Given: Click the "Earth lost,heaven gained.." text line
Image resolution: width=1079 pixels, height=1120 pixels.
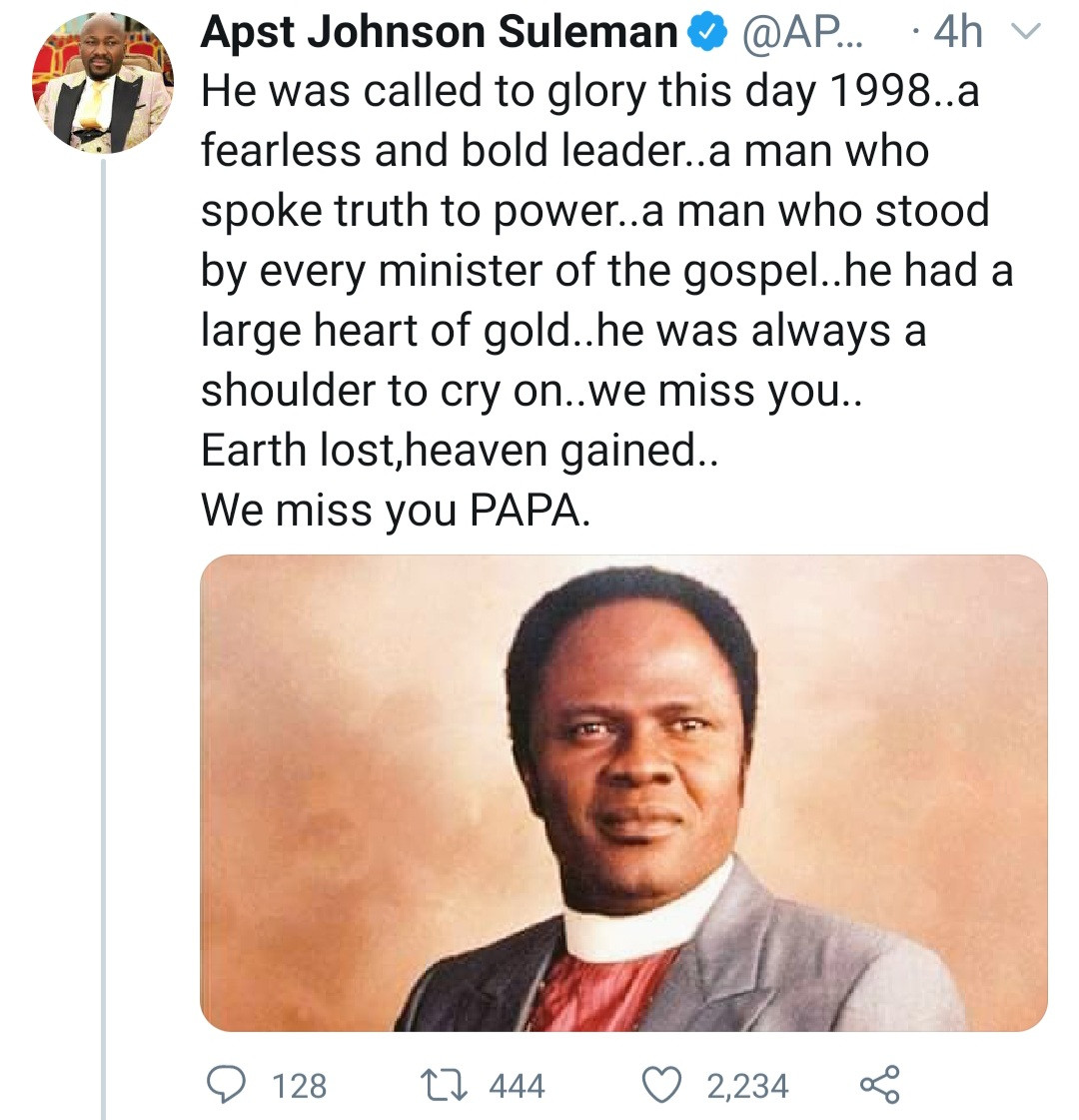Looking at the screenshot, I should (459, 451).
